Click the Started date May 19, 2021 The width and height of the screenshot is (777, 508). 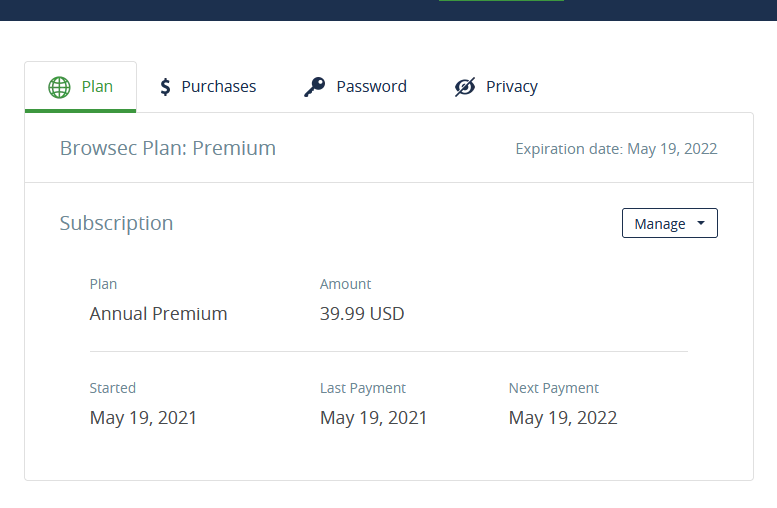pos(143,418)
